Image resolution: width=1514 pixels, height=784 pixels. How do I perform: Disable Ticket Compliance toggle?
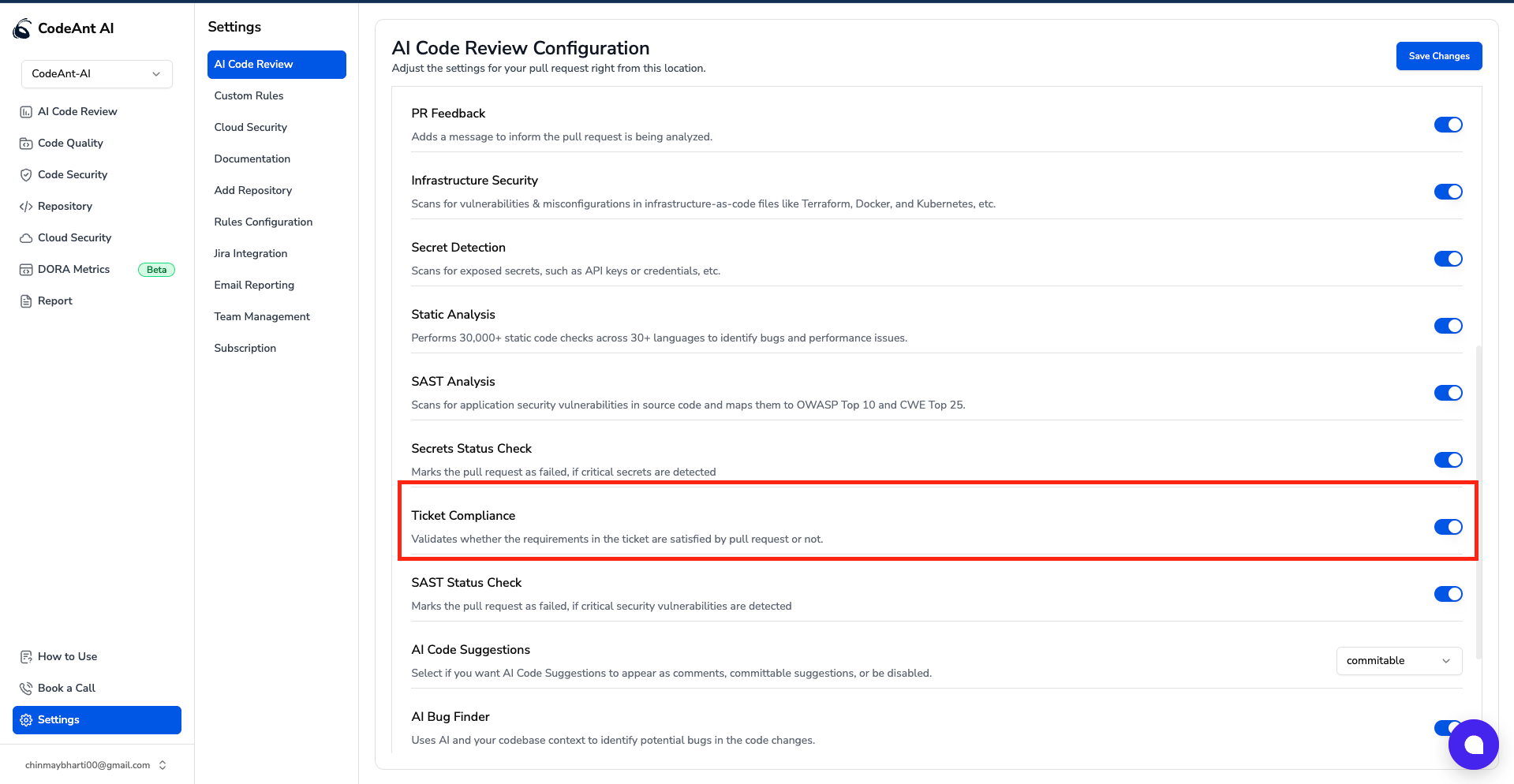pos(1448,527)
